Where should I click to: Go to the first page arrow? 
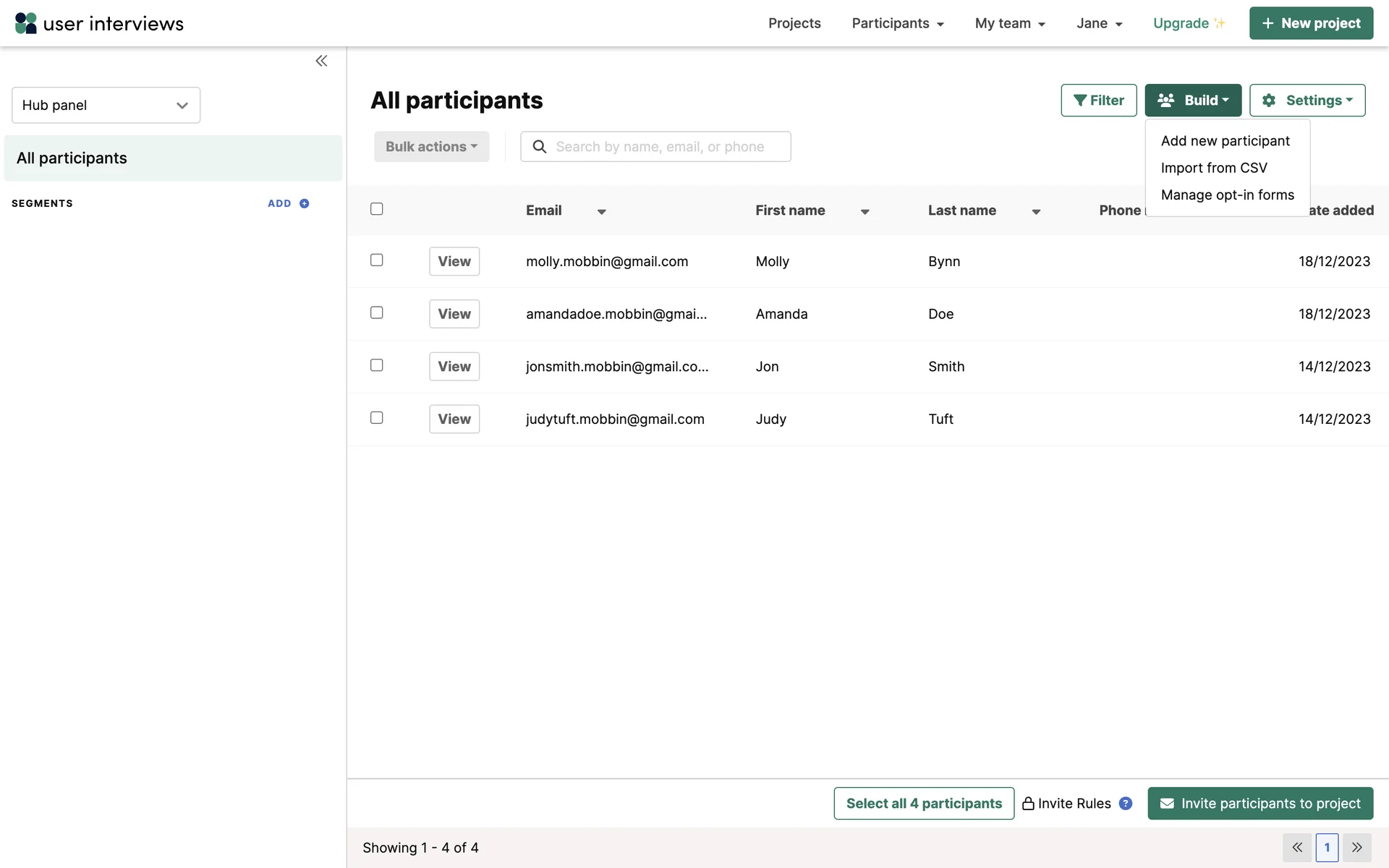coord(1297,847)
